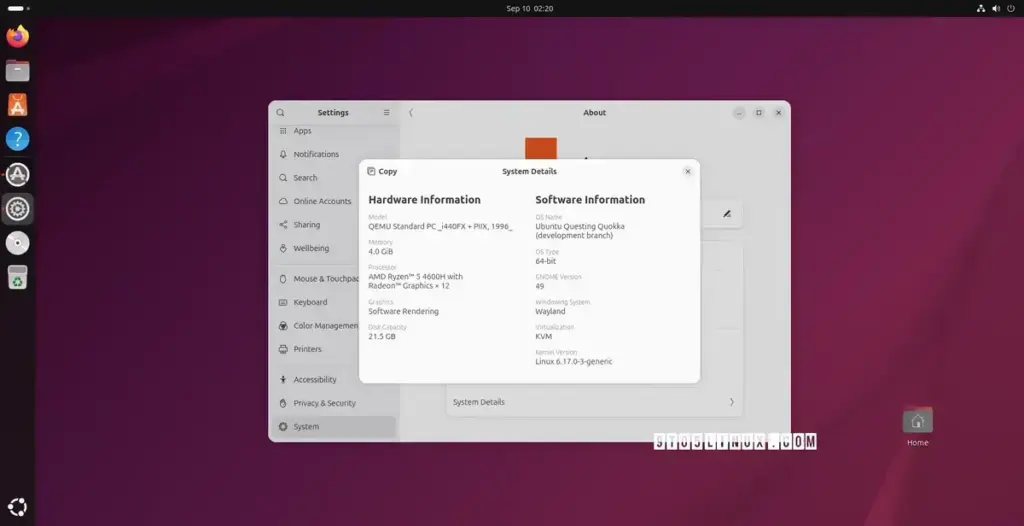Open the disc media dock icon
The image size is (1024, 526).
coord(18,243)
